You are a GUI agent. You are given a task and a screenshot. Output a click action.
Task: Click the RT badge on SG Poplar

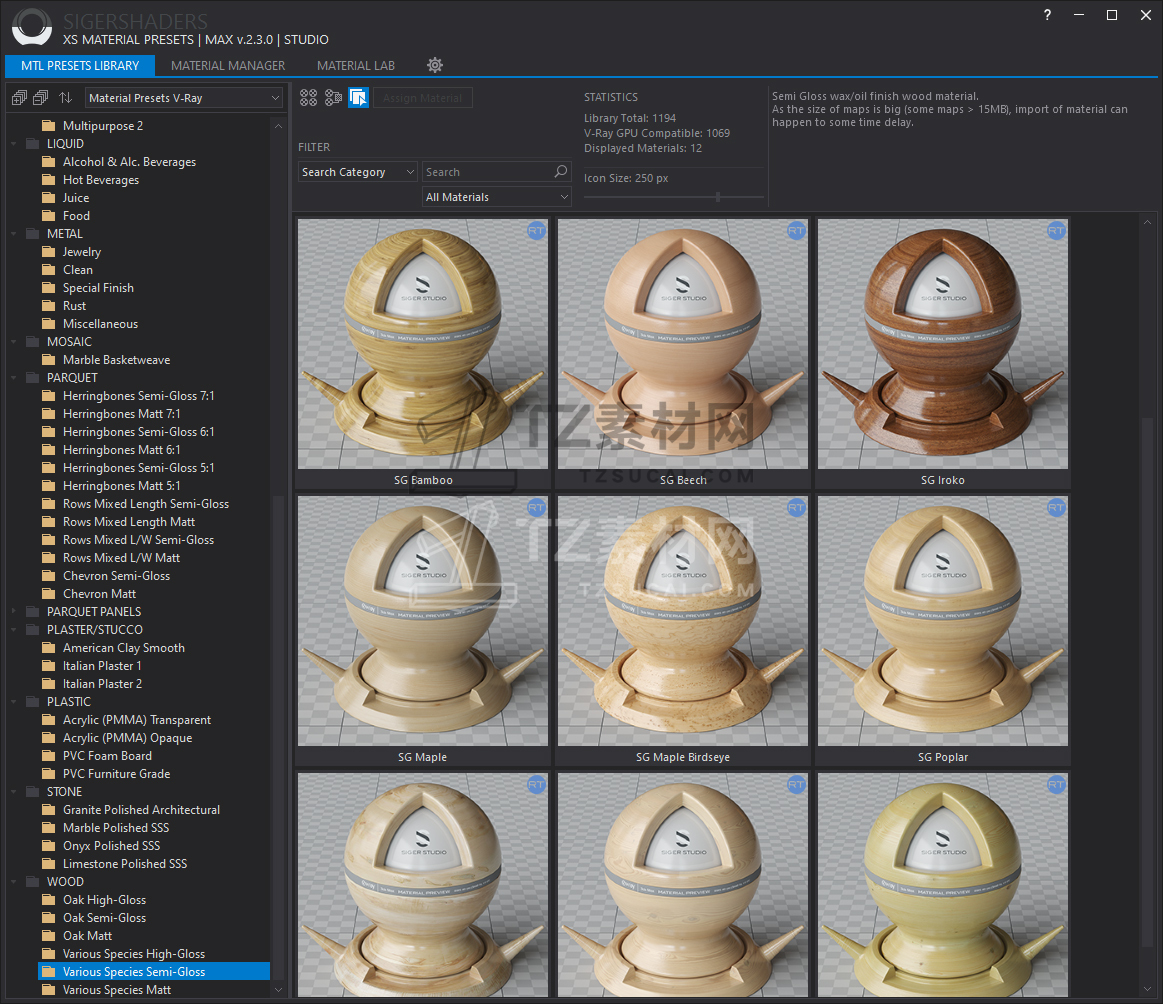coord(1056,507)
